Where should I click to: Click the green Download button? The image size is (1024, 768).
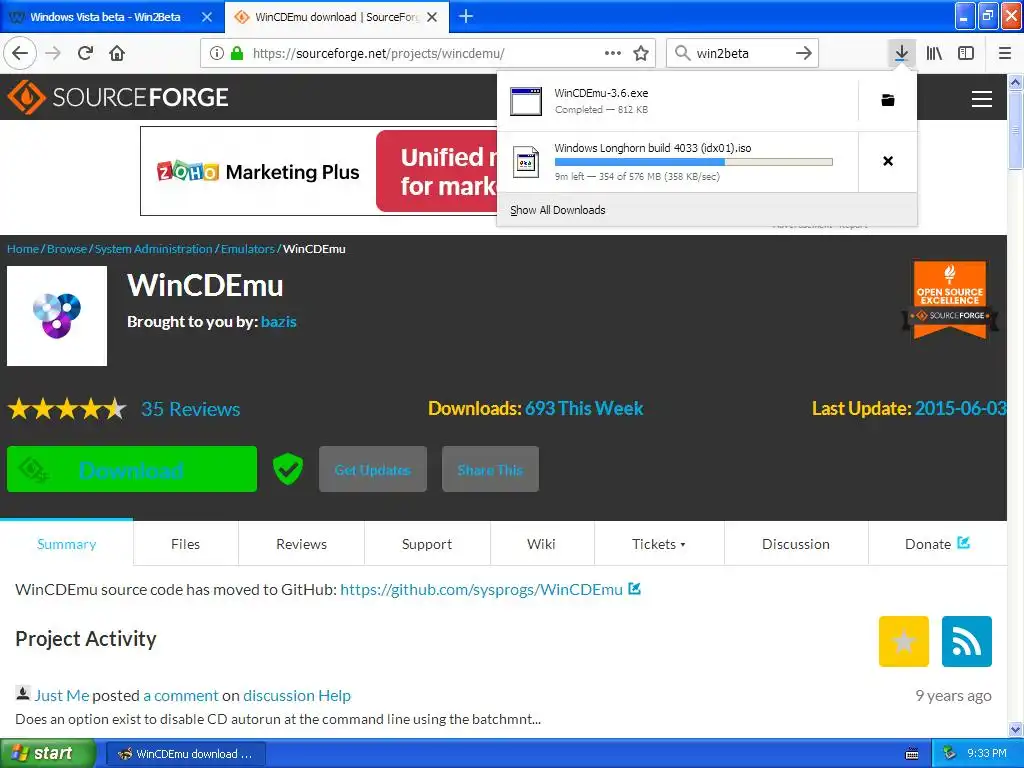pyautogui.click(x=132, y=469)
